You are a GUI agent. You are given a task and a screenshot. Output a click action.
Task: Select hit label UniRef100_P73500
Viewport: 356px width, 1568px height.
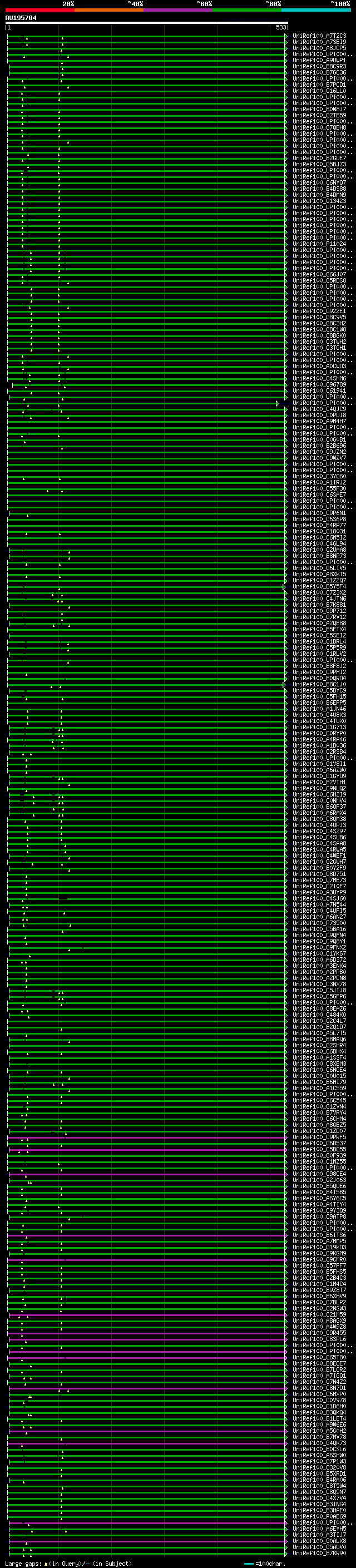point(319,923)
